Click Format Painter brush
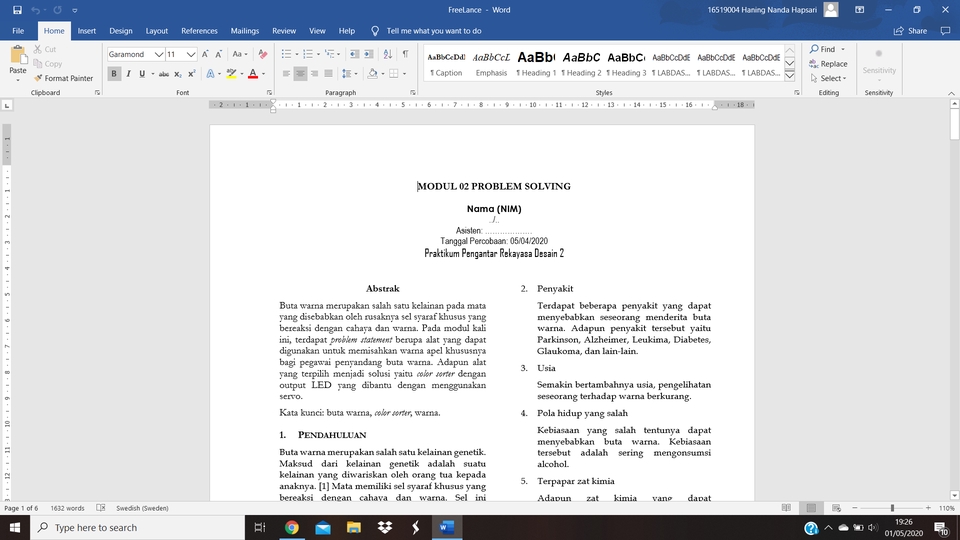This screenshot has height=540, width=960. 63,78
